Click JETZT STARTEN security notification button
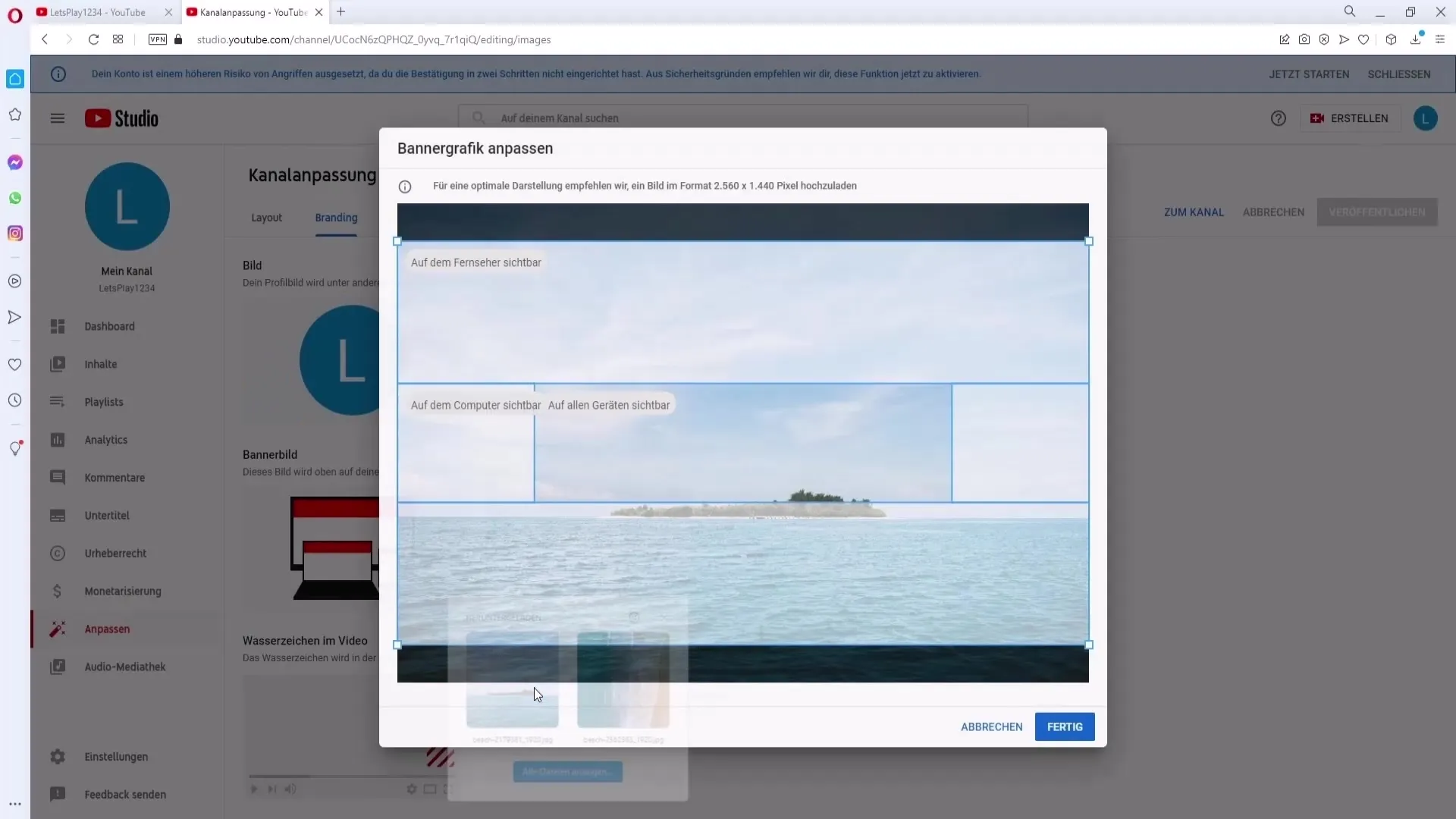The height and width of the screenshot is (819, 1456). tap(1310, 74)
